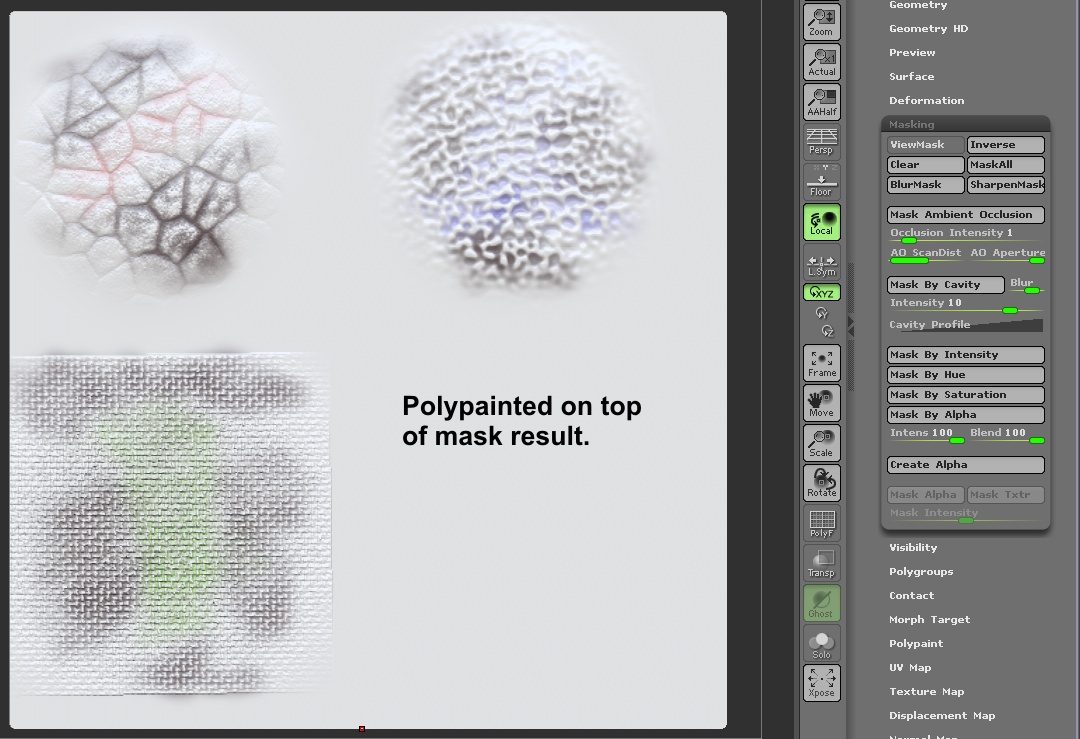The height and width of the screenshot is (739, 1080).
Task: Select the Frame tool icon
Action: 821,362
